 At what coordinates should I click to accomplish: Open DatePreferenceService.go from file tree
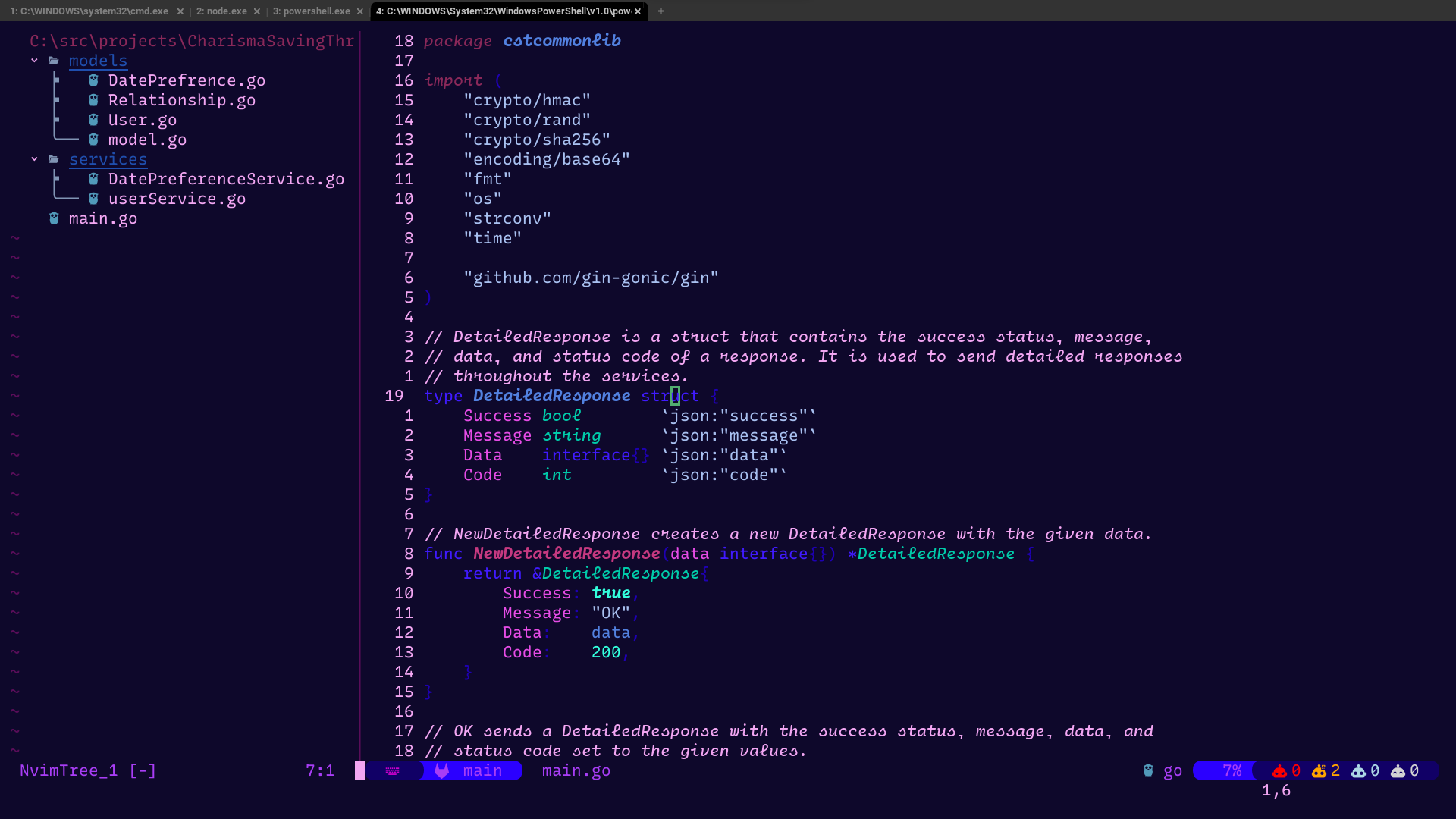[x=226, y=179]
